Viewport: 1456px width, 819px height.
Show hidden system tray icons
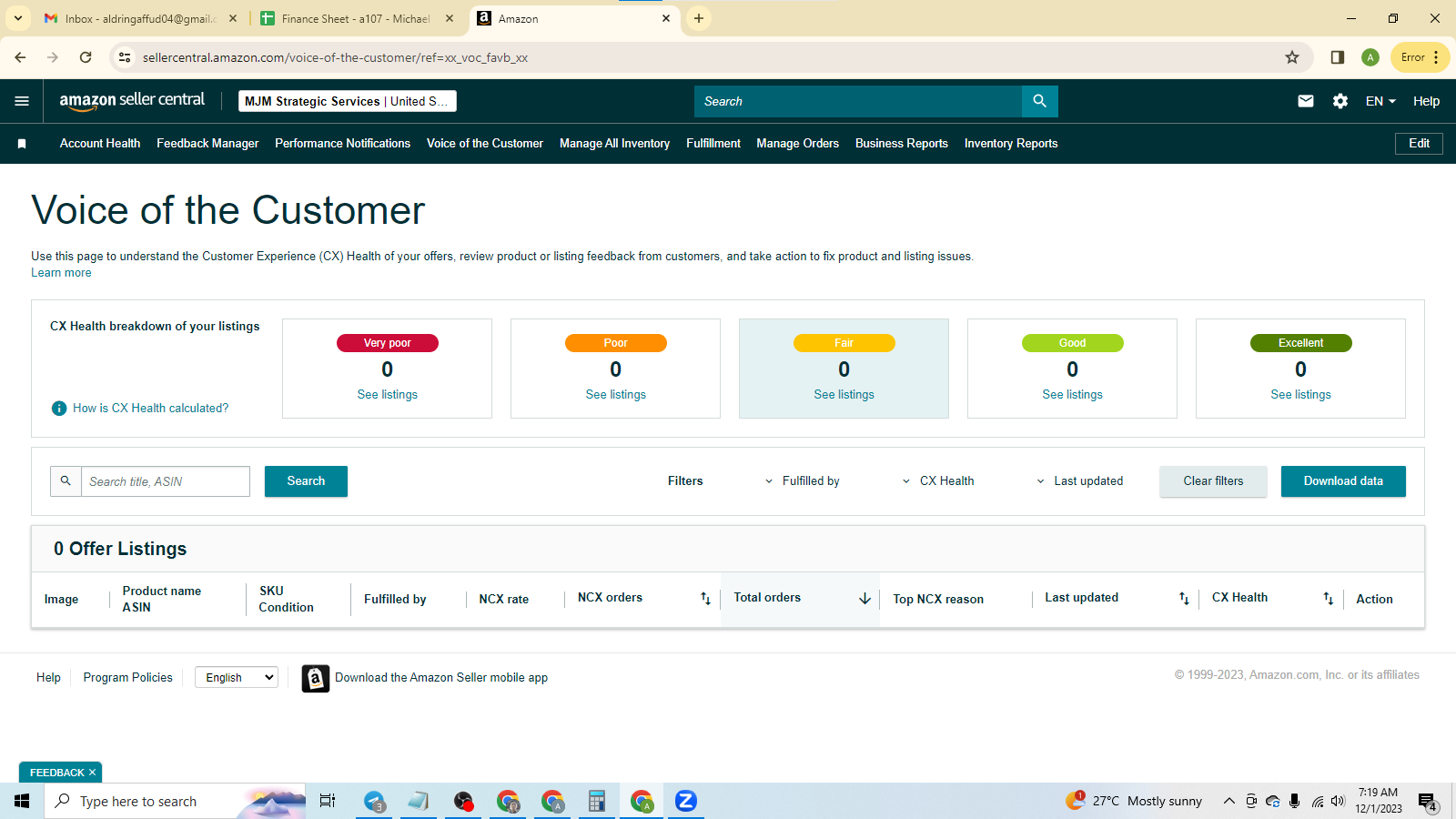1228,801
